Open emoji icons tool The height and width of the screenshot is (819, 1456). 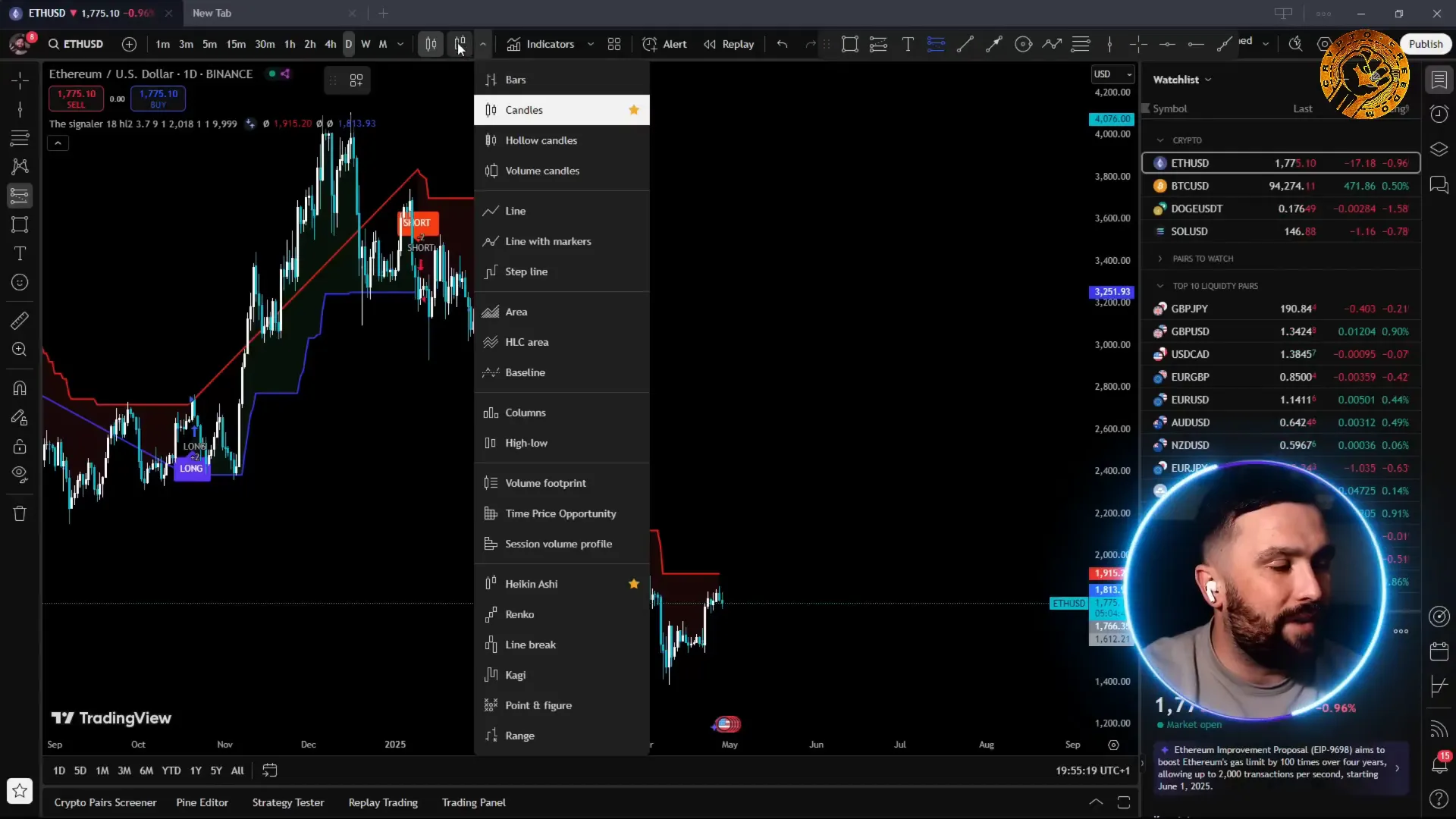(20, 282)
